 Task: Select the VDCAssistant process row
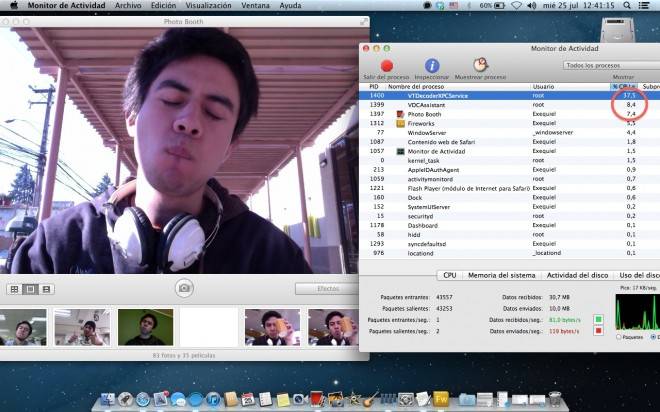click(509, 105)
